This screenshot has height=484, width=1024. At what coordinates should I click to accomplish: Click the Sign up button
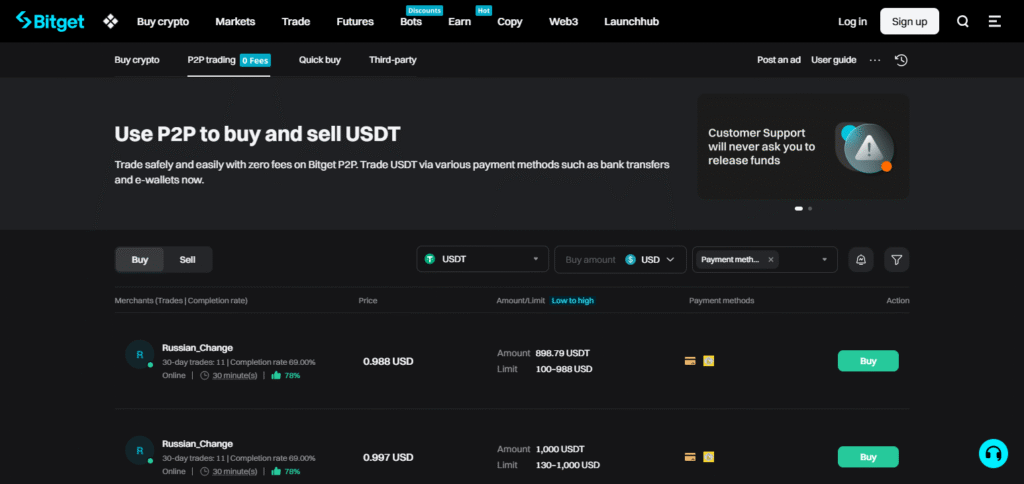(x=909, y=22)
